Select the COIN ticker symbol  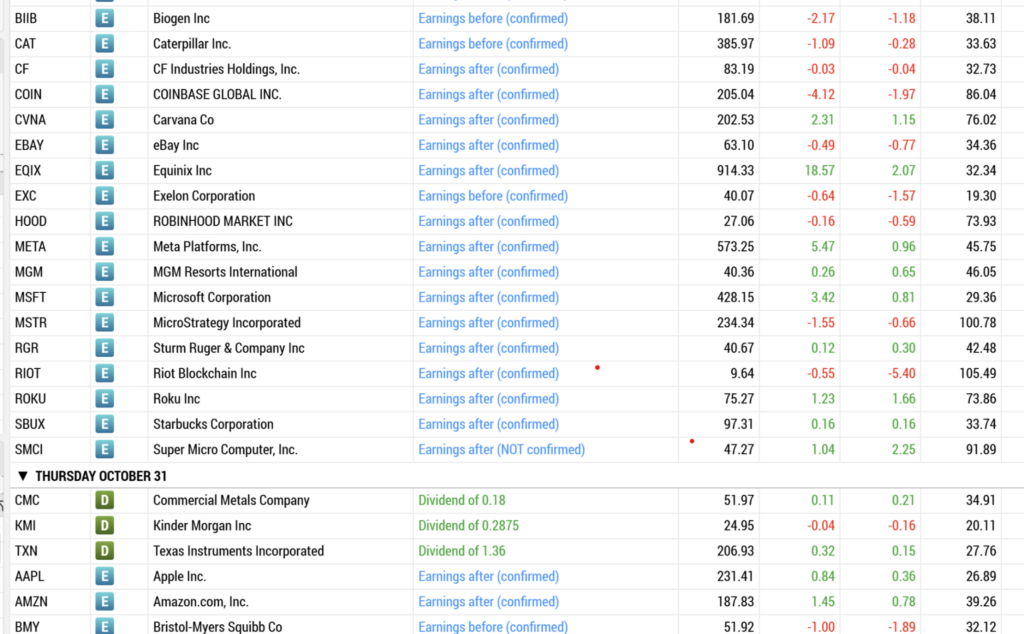click(28, 95)
